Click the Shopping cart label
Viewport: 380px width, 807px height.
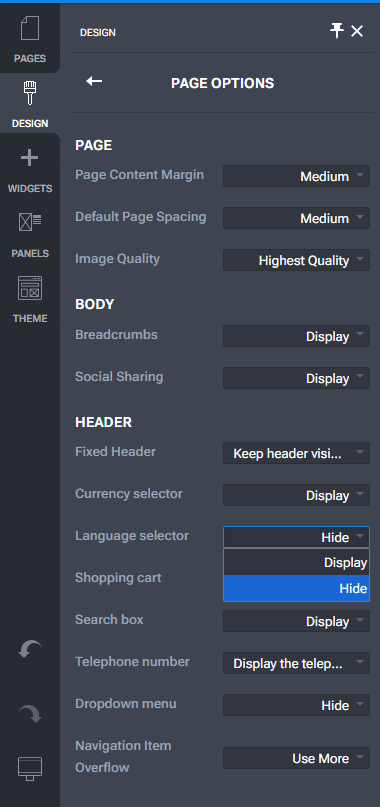pyautogui.click(x=118, y=578)
